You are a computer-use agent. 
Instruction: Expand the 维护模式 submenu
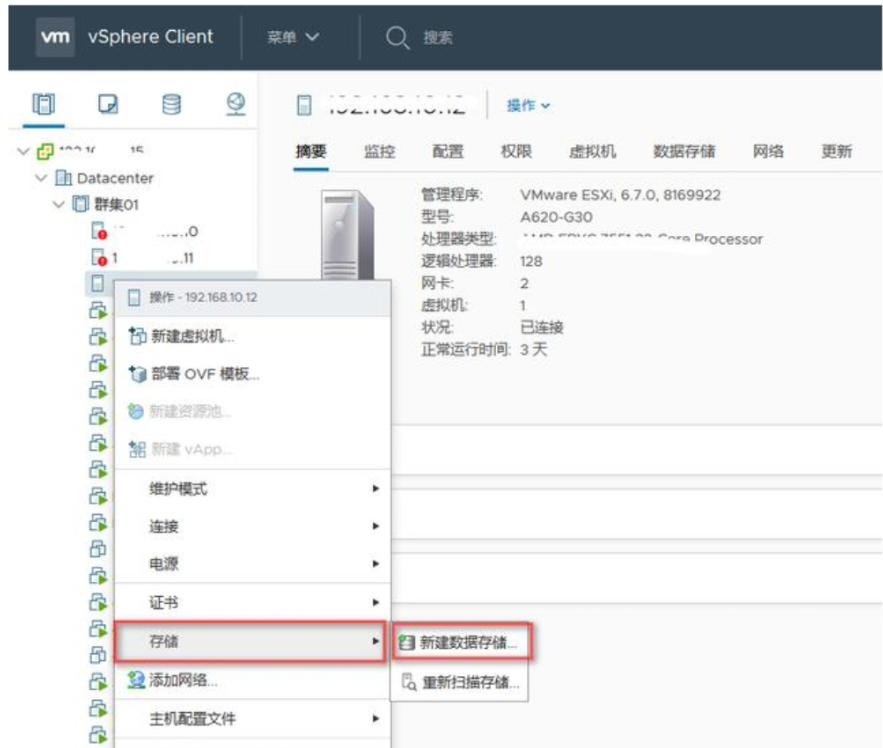point(252,488)
